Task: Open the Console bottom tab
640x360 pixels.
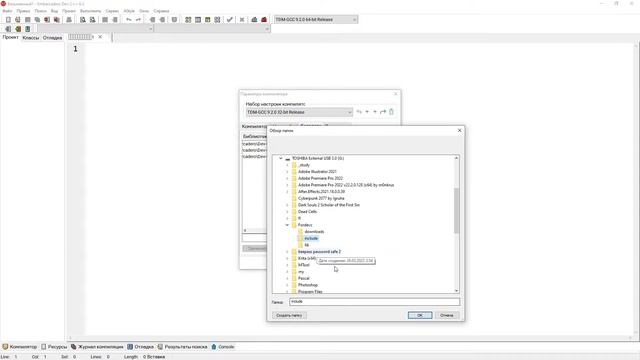Action: click(223, 347)
